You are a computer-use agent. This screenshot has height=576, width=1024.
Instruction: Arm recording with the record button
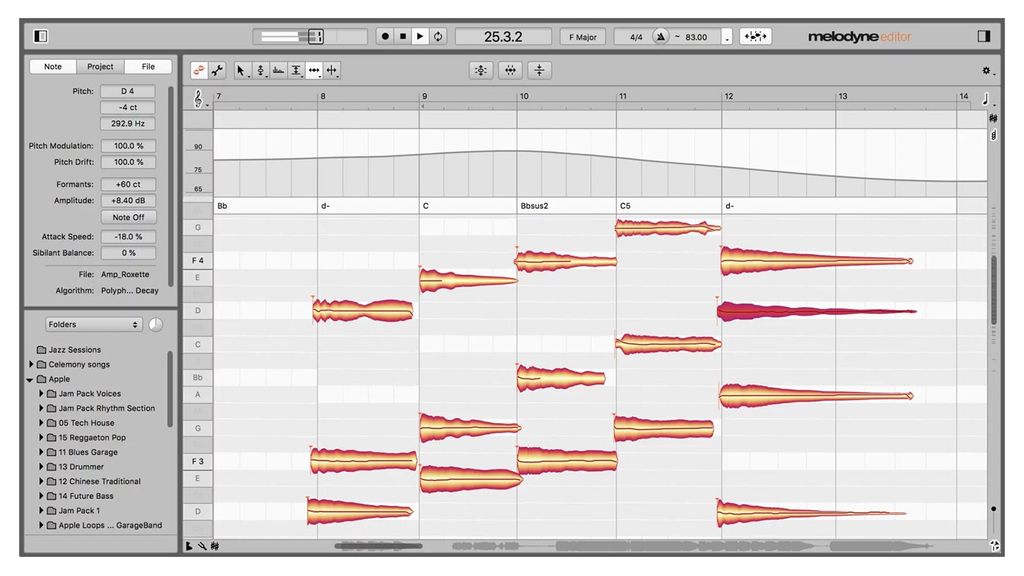(x=385, y=35)
